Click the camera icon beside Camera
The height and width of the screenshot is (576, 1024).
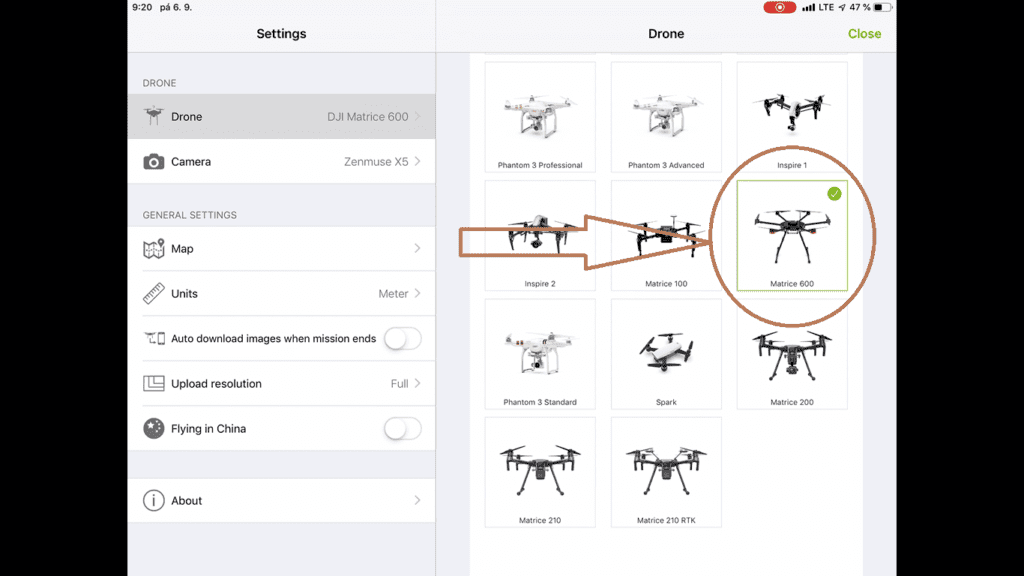click(153, 161)
